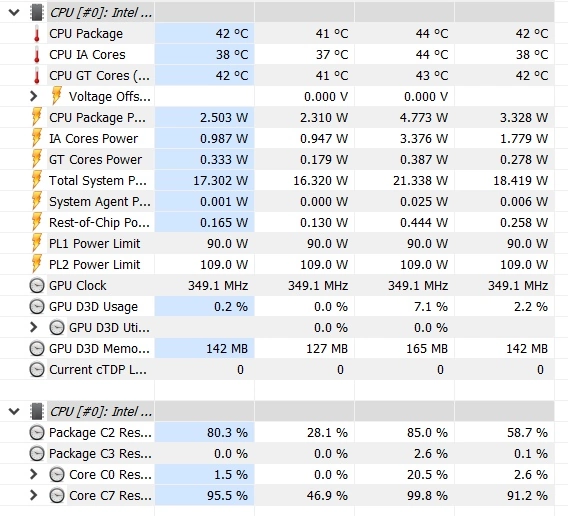Click the CPU IA Cores thermometer icon
The height and width of the screenshot is (516, 568).
[37, 55]
